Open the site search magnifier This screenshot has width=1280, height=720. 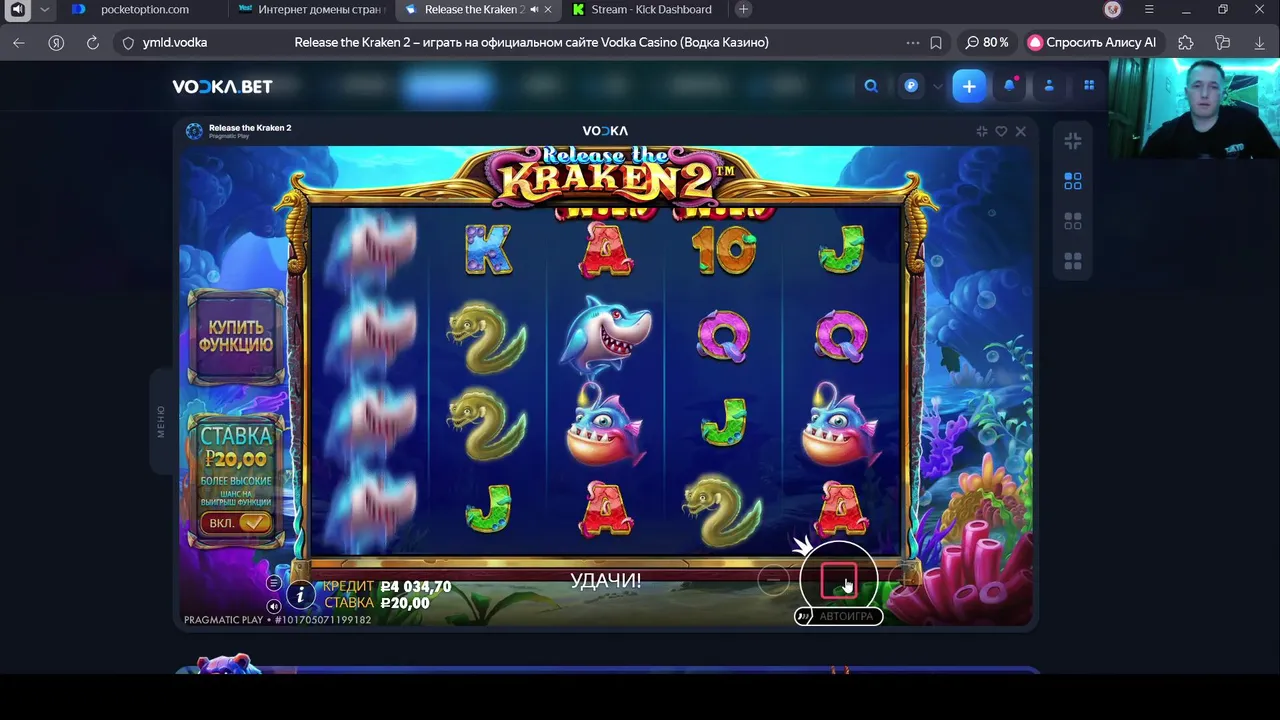point(871,86)
